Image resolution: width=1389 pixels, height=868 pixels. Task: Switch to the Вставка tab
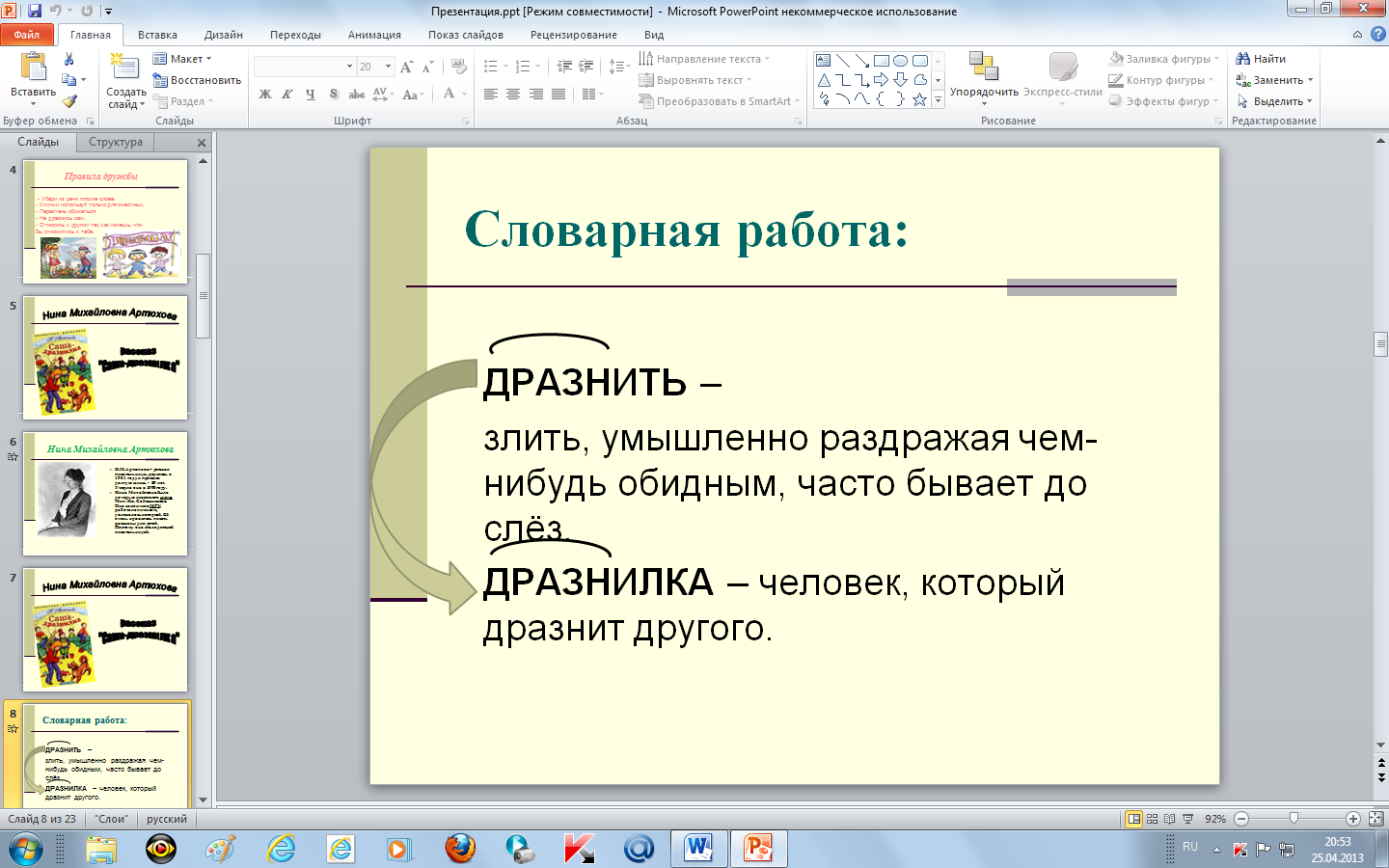(x=157, y=35)
